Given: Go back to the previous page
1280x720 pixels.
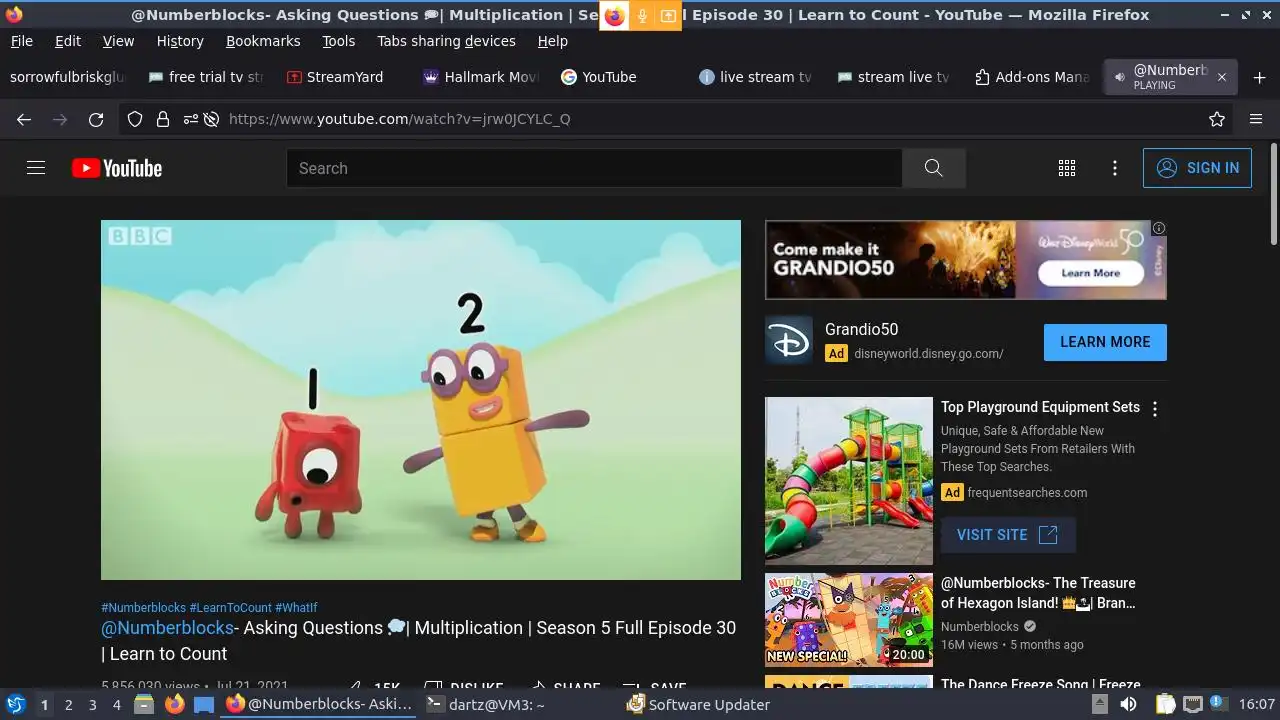Looking at the screenshot, I should coord(24,119).
